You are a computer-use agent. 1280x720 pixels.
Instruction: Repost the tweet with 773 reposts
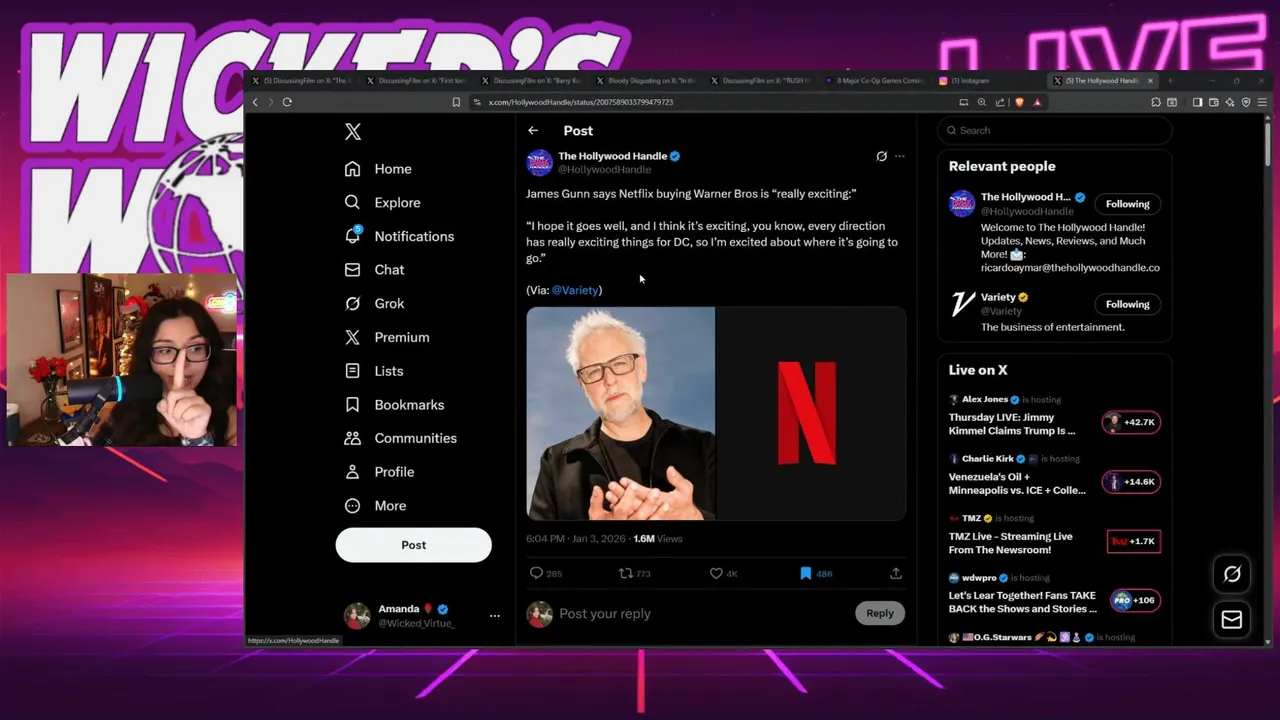(x=635, y=573)
